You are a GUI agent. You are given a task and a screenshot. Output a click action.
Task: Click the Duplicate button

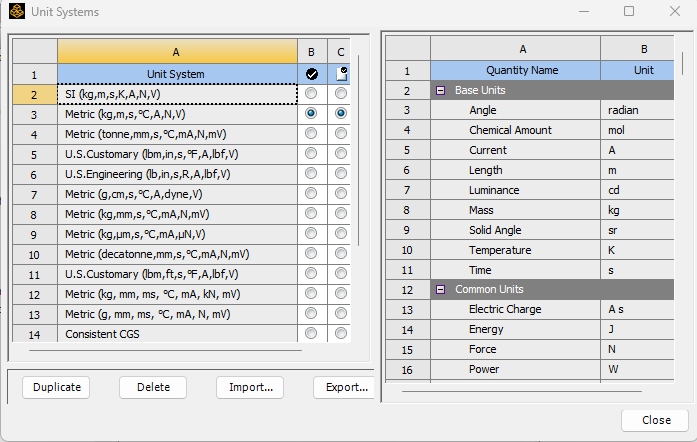56,387
